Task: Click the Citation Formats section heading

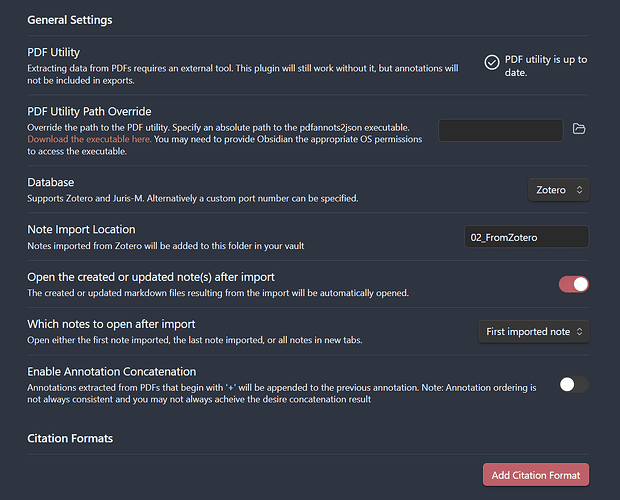Action: tap(70, 438)
